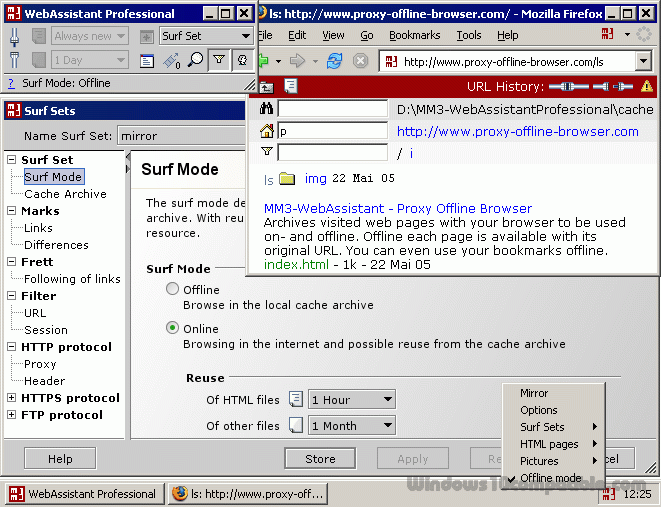661x507 pixels.
Task: Collapse the Marks tree node
Action: [12, 211]
